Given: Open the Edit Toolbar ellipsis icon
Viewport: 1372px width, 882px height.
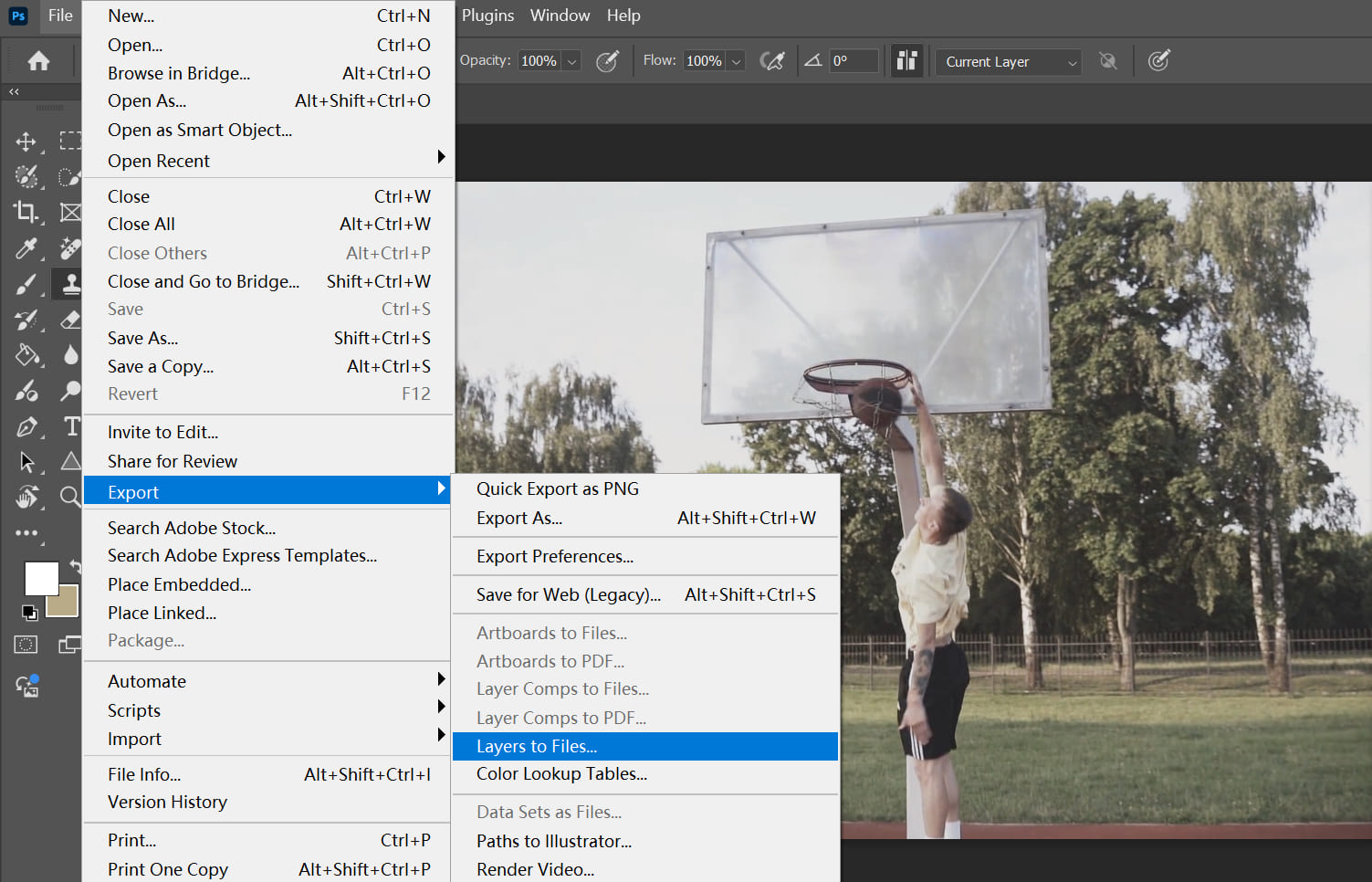Looking at the screenshot, I should (26, 533).
